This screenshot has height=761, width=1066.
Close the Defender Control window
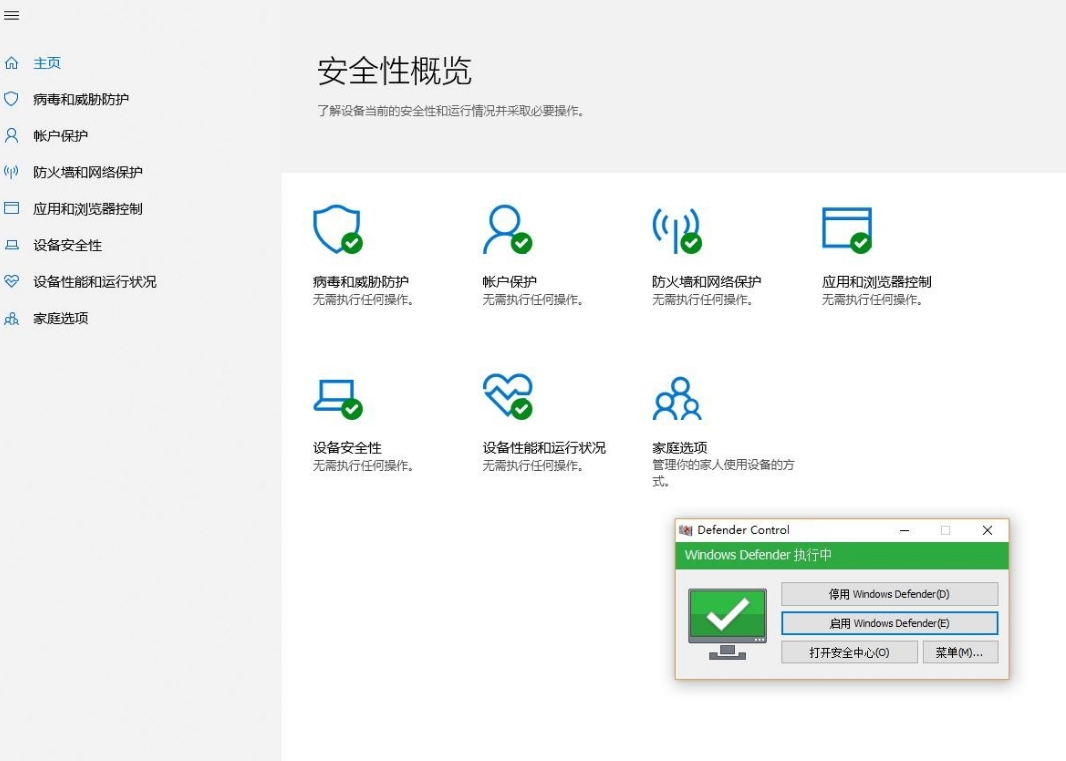[987, 530]
